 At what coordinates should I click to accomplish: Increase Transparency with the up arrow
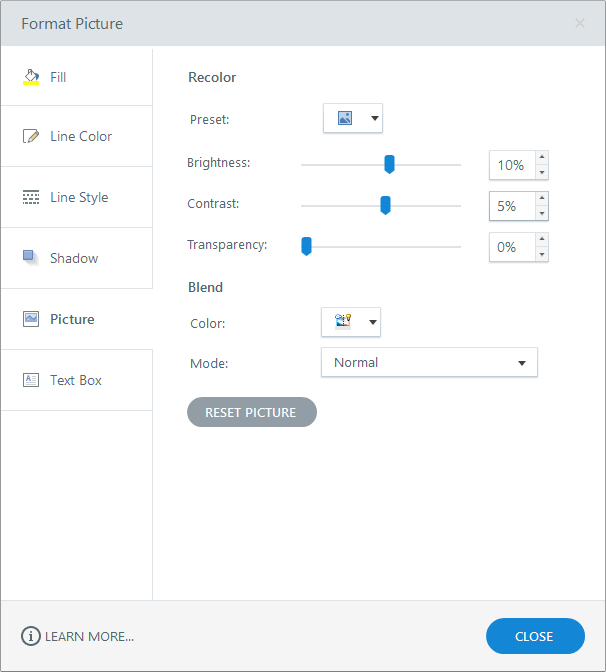pos(541,239)
